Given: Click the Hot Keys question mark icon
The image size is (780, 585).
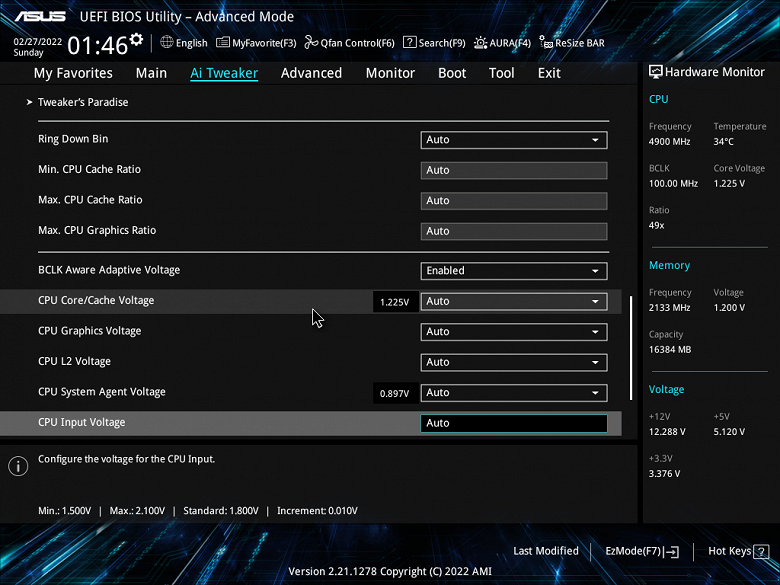Looking at the screenshot, I should click(x=761, y=551).
